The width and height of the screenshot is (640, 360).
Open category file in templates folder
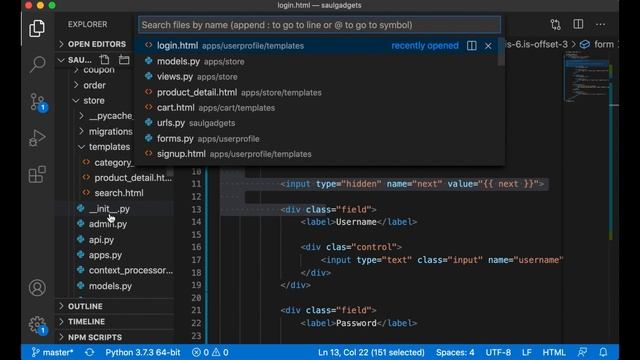point(113,162)
